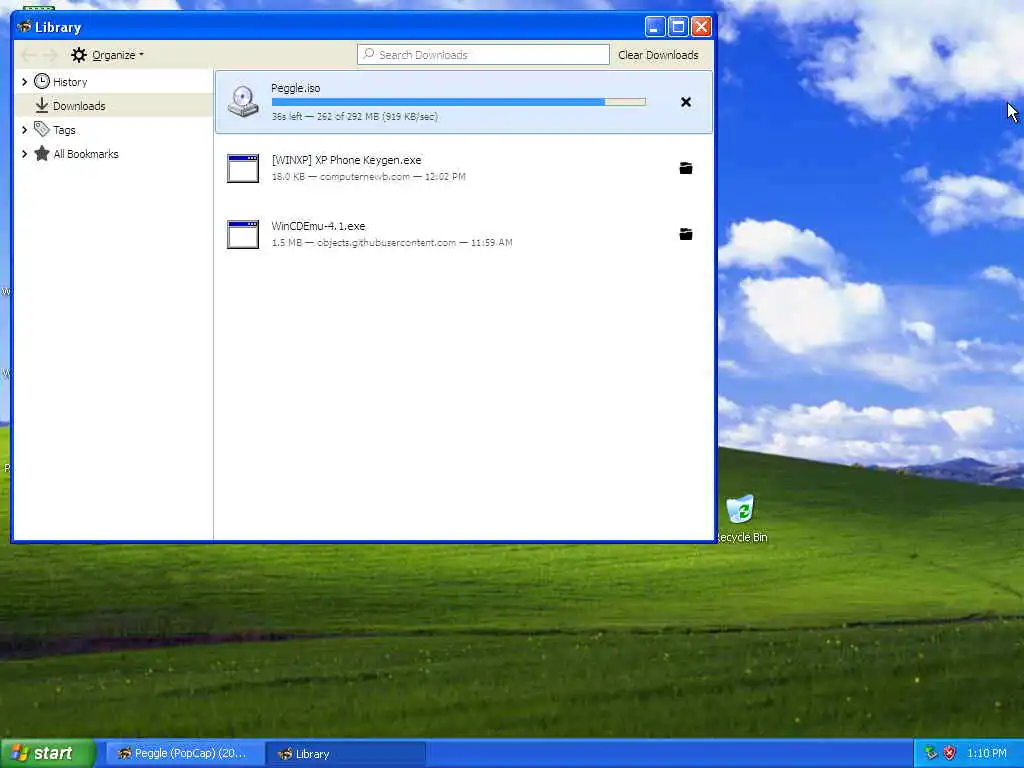Select the Peggle.iso file name

(296, 88)
